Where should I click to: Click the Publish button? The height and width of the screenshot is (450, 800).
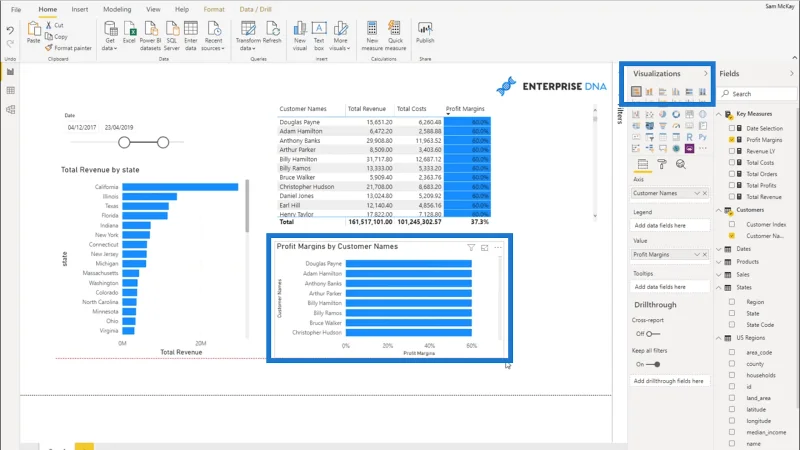click(x=425, y=33)
